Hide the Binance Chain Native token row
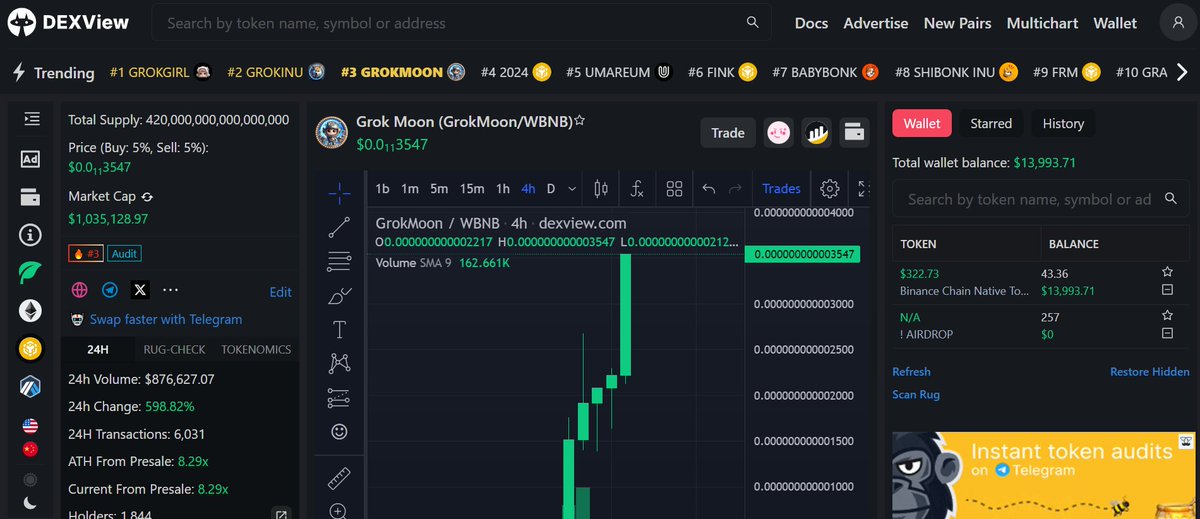The image size is (1200, 519). click(1167, 290)
